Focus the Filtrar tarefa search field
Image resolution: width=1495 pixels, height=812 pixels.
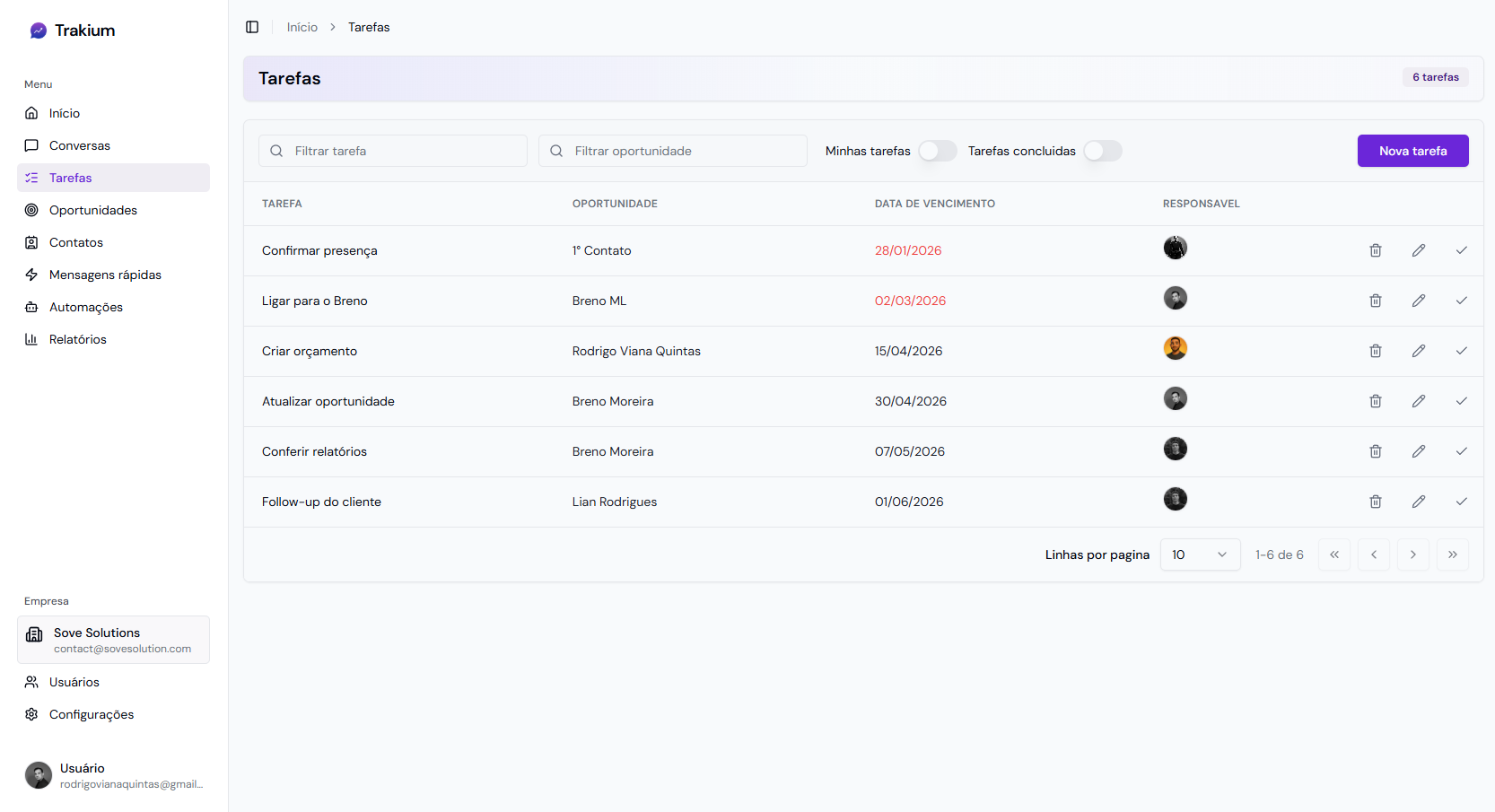[404, 151]
